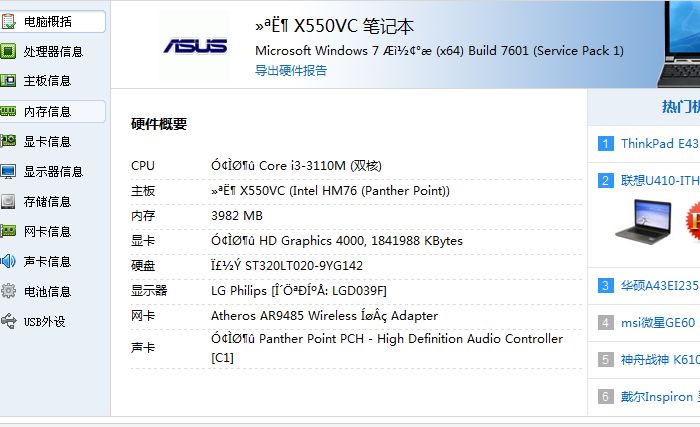Click the 声卡信息 speaker icon
The width and height of the screenshot is (700, 427).
[x=8, y=261]
